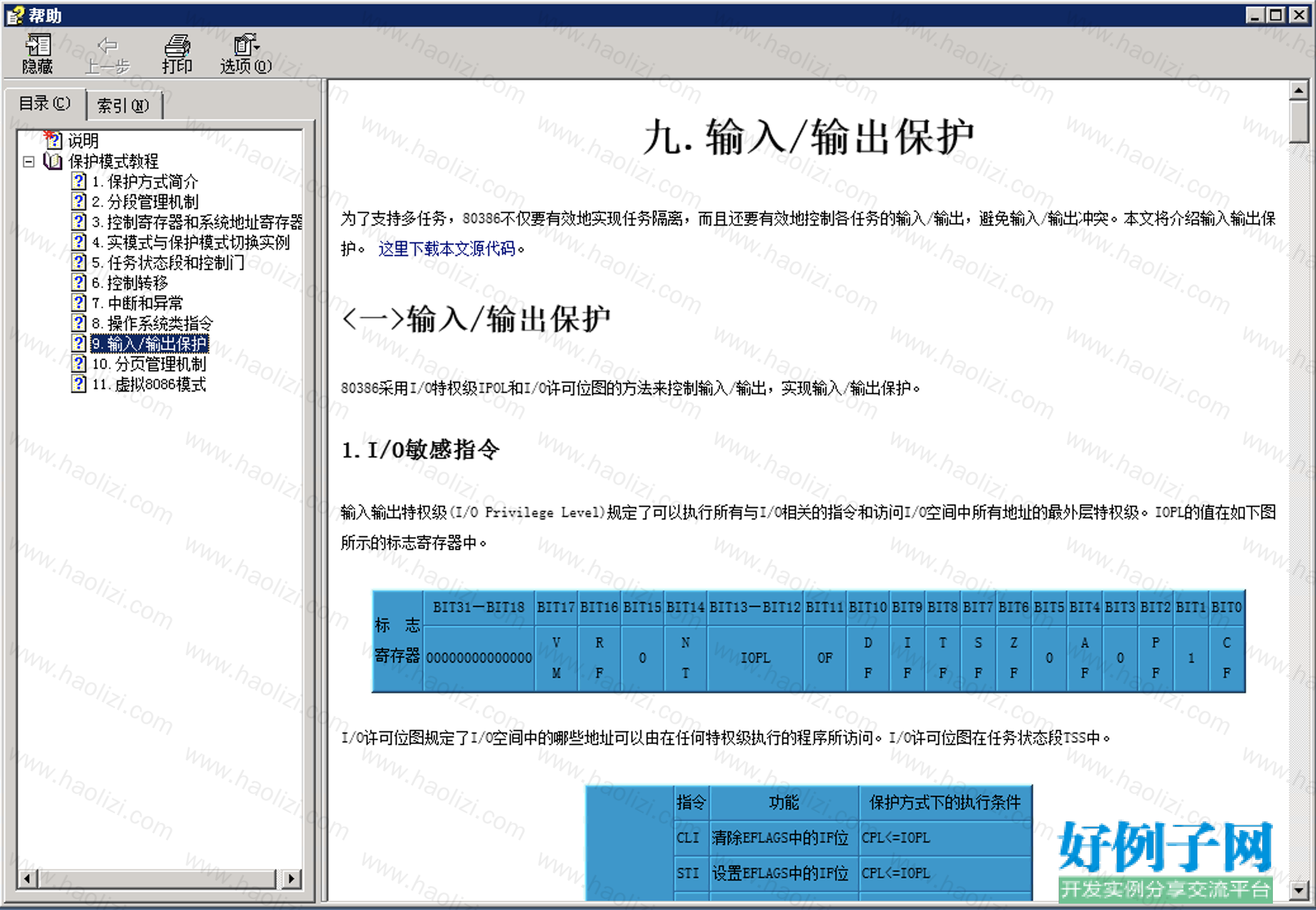
Task: Click the content pane scroll-down arrow
Action: pyautogui.click(x=1299, y=890)
